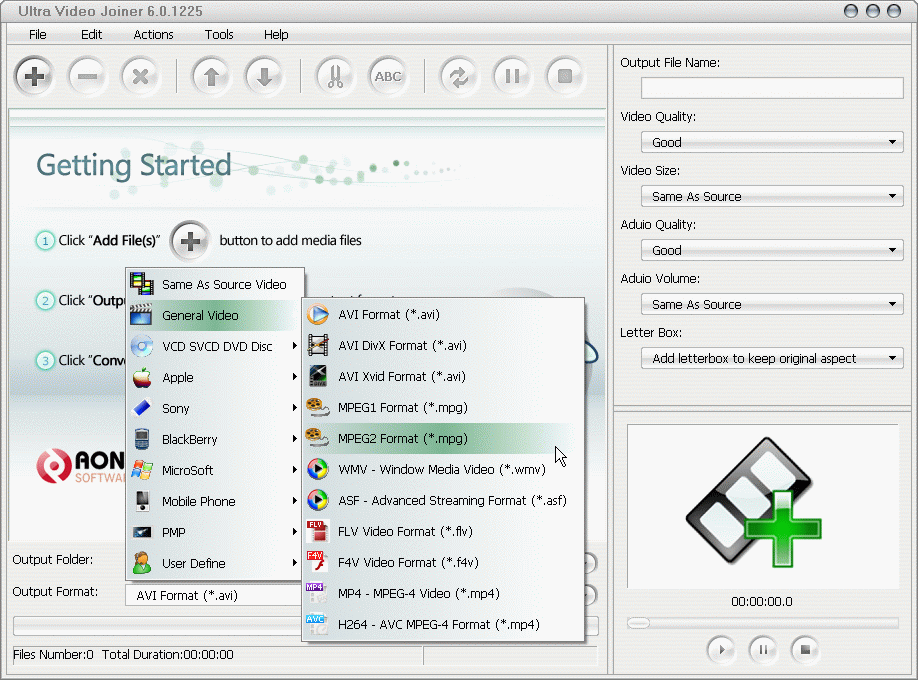
Task: Open the Letter Box dropdown
Action: tap(771, 358)
